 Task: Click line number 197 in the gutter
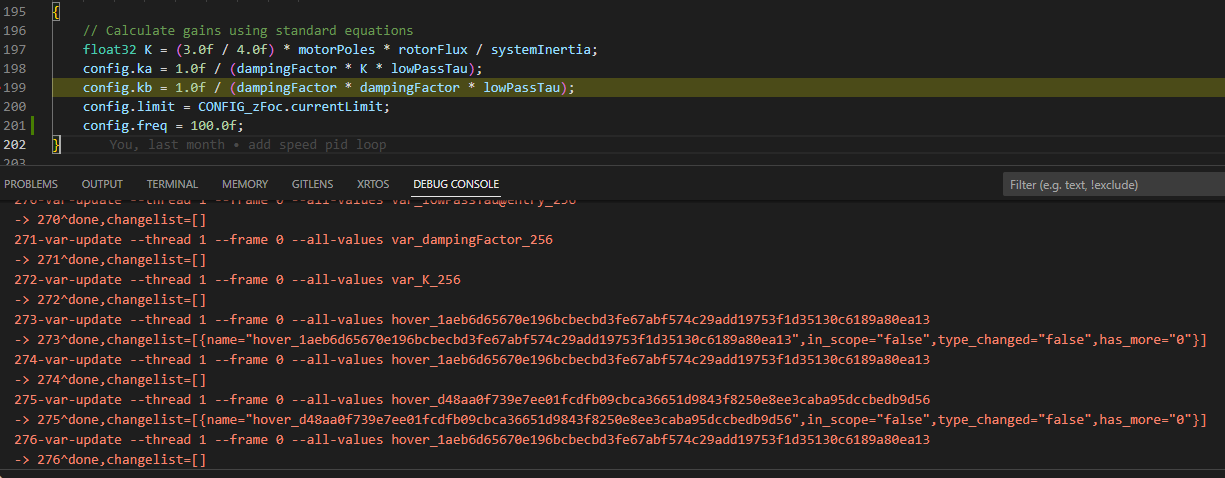[14, 49]
